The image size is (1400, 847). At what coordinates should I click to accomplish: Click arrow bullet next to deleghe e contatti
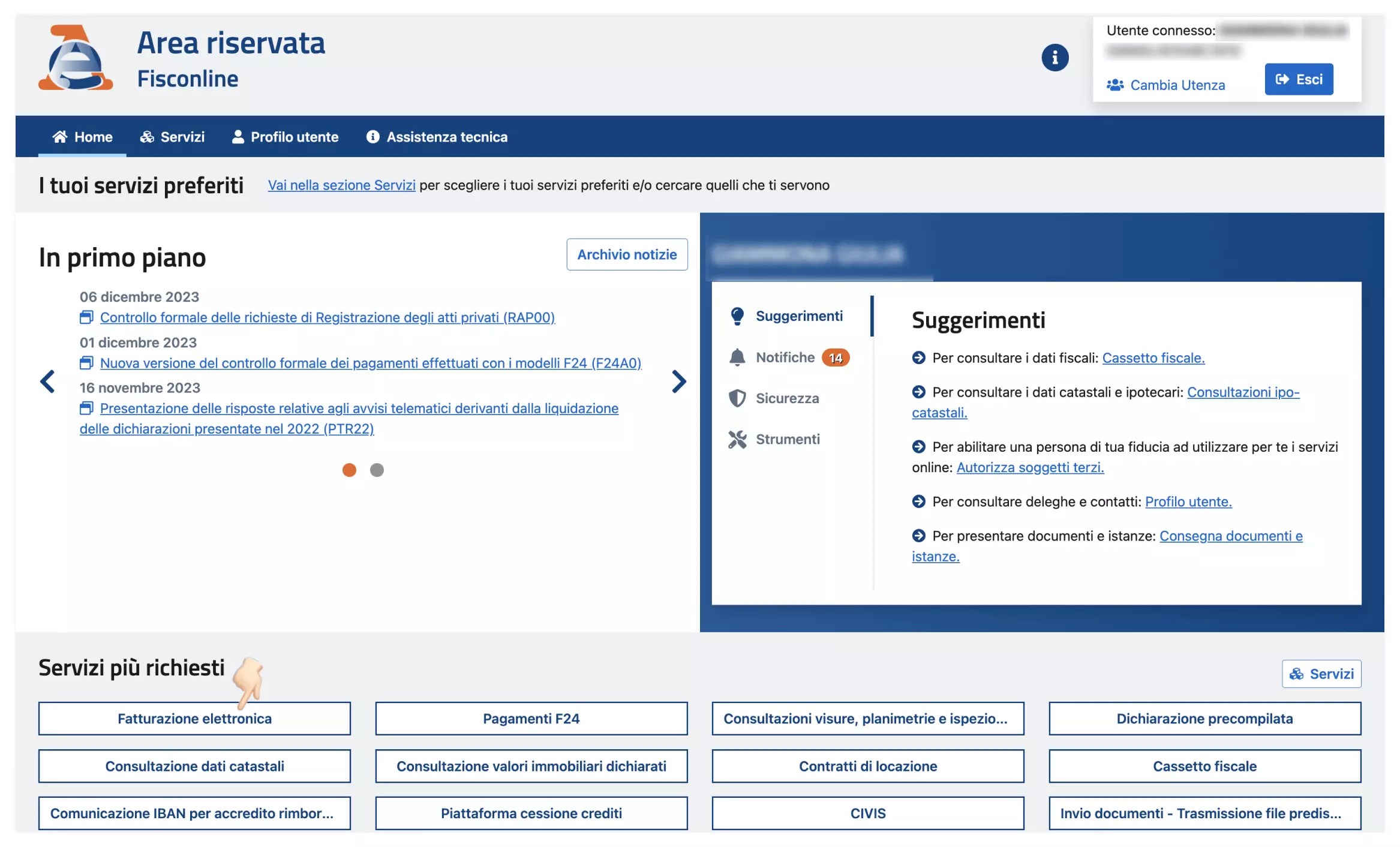tap(918, 501)
